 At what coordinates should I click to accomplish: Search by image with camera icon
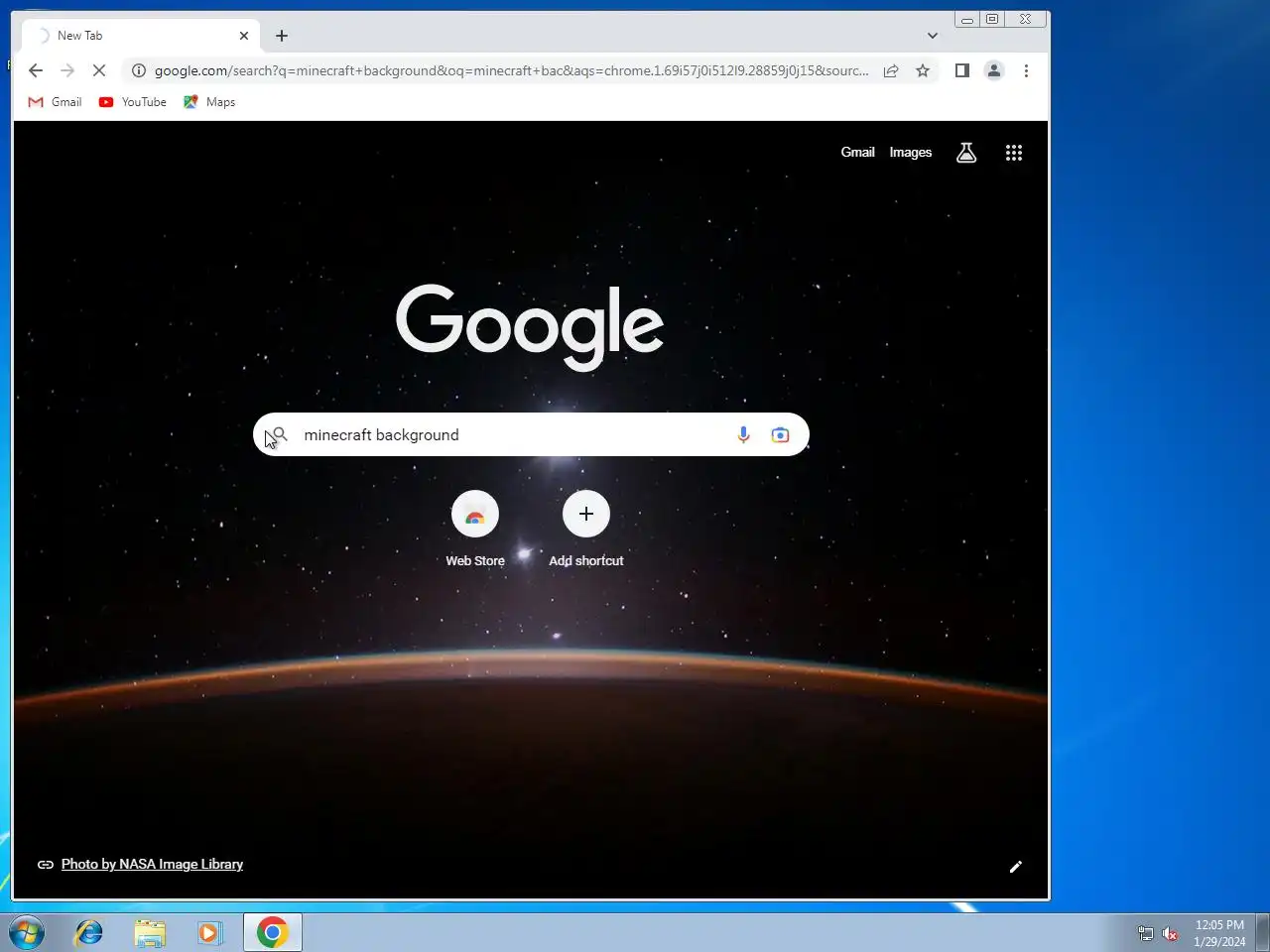pyautogui.click(x=781, y=434)
